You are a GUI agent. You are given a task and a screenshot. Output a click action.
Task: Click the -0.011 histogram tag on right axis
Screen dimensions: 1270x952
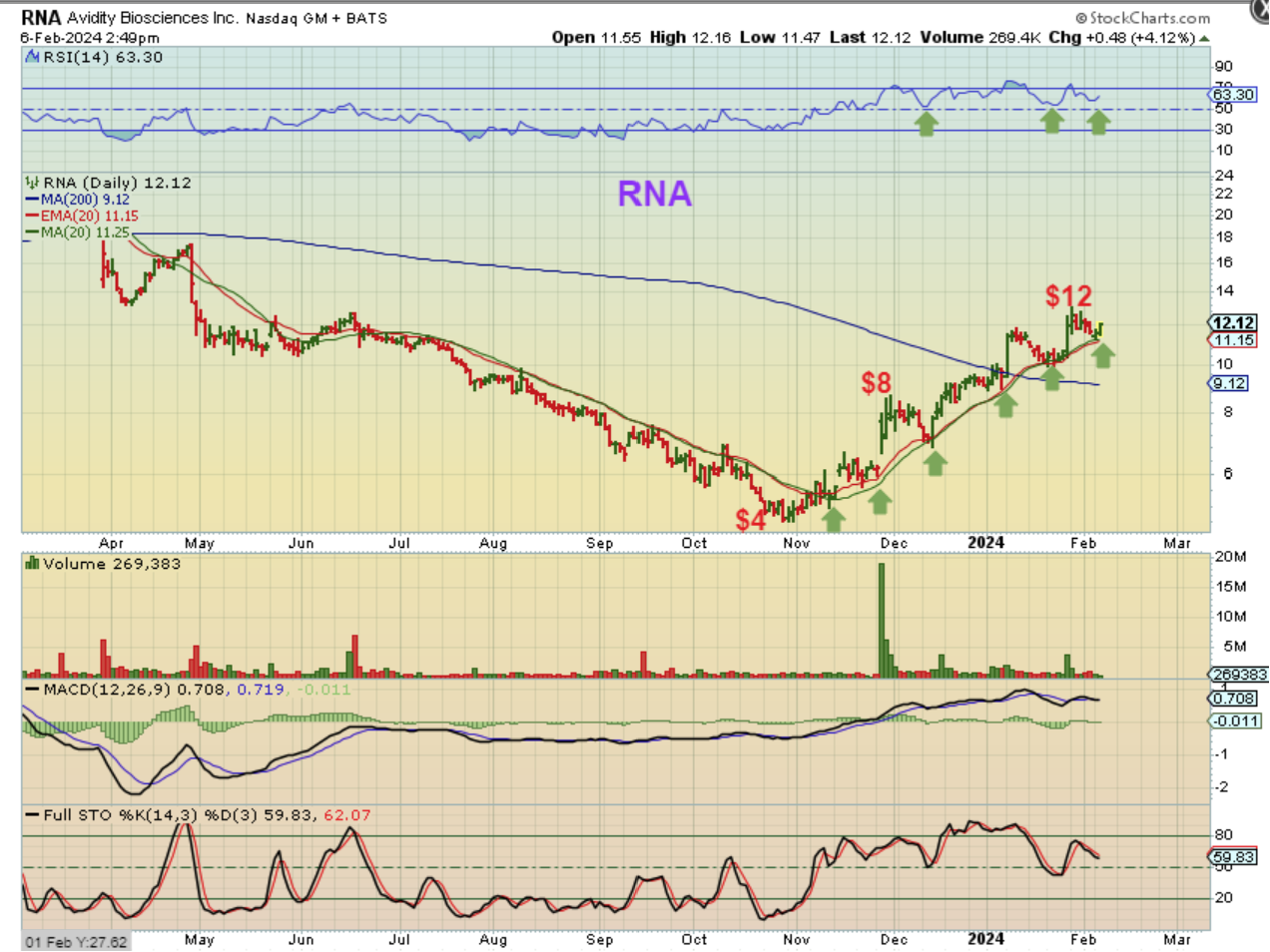click(1236, 720)
